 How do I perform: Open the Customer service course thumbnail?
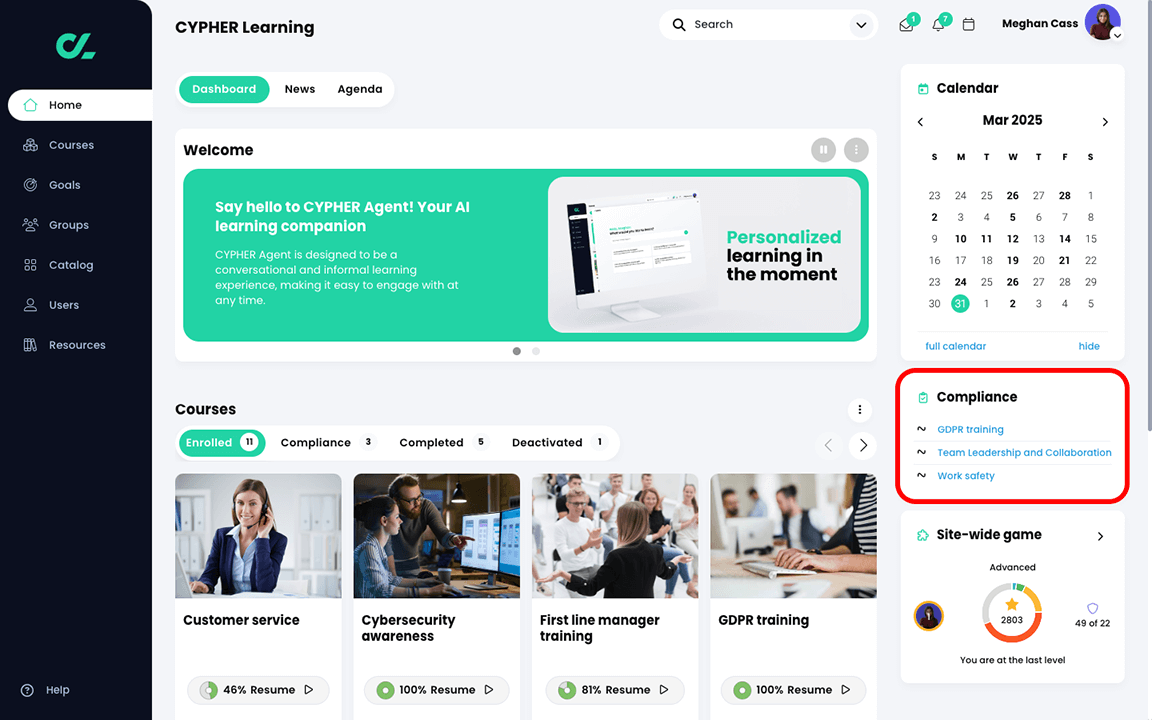(258, 536)
